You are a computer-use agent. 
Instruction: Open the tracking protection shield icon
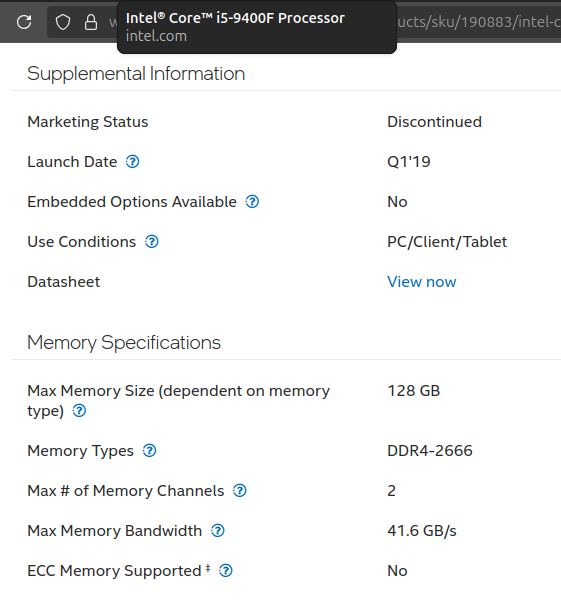coord(63,22)
